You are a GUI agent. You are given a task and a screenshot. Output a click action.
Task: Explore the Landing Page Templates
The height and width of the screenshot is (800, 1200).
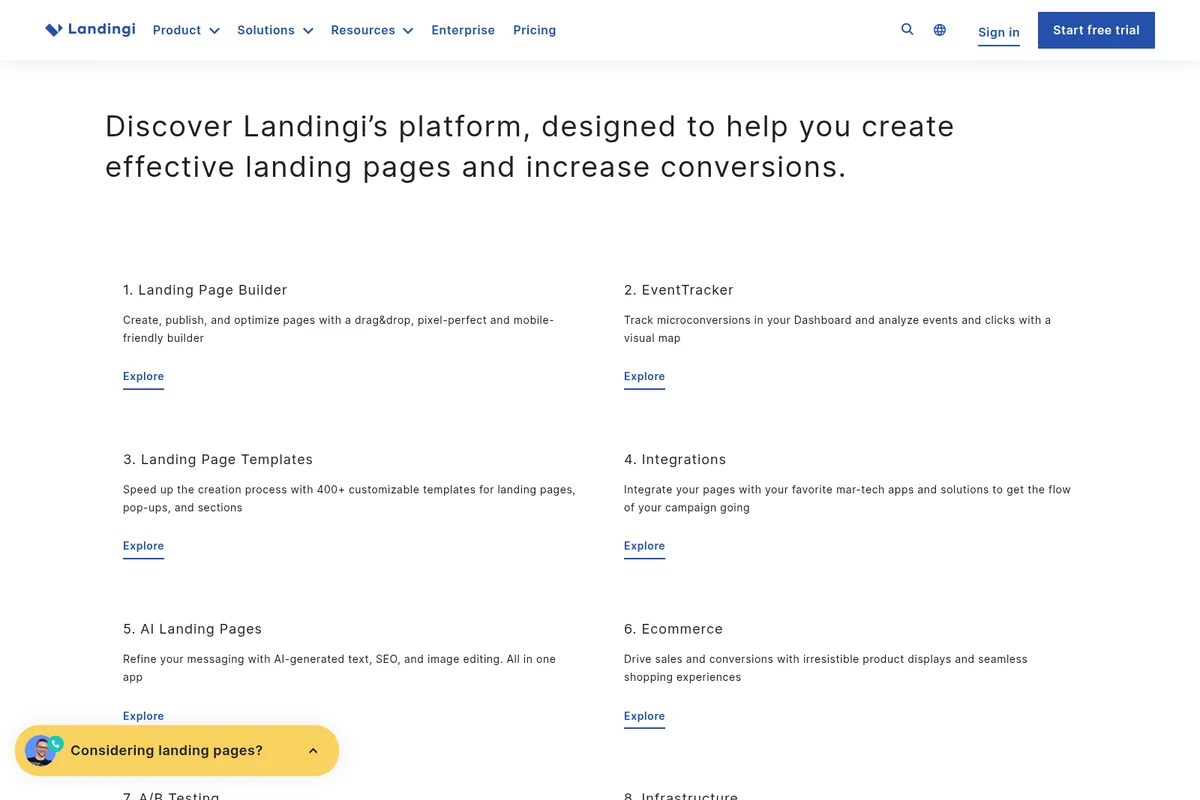coord(143,546)
